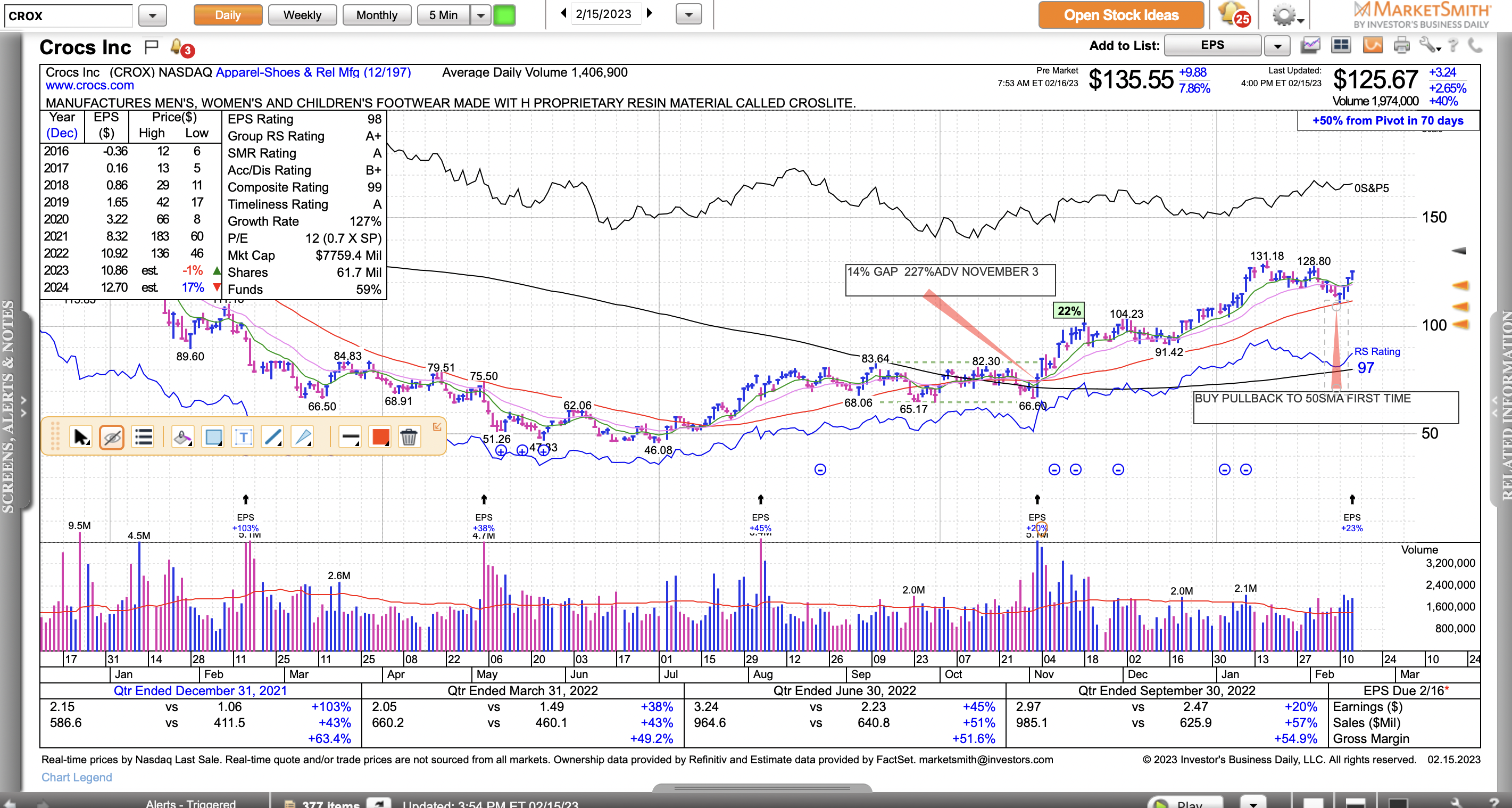Click the Alerts - Triggered tab at bottom
The height and width of the screenshot is (808, 1512).
point(191,803)
